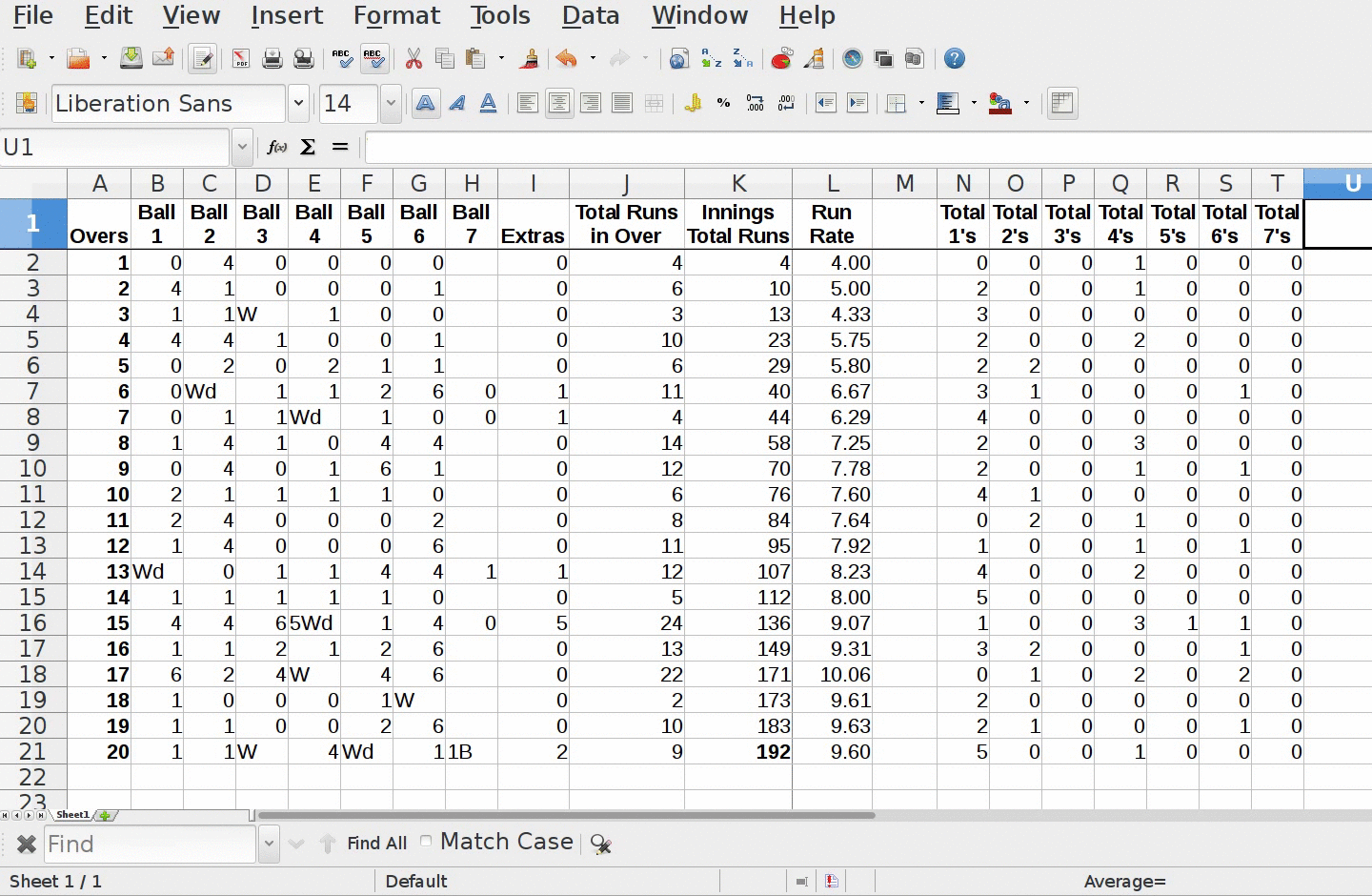Toggle Bold formatting button
The height and width of the screenshot is (896, 1372).
point(426,103)
